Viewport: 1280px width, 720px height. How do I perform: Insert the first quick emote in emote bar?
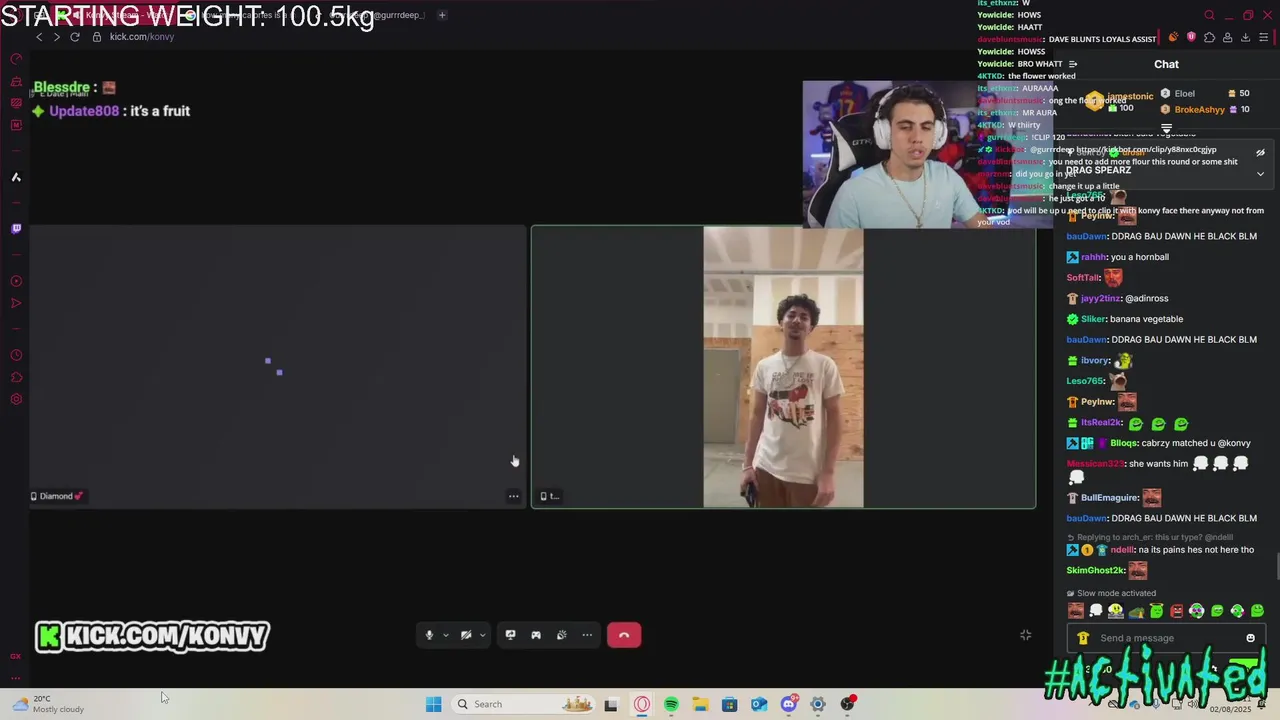(1075, 611)
